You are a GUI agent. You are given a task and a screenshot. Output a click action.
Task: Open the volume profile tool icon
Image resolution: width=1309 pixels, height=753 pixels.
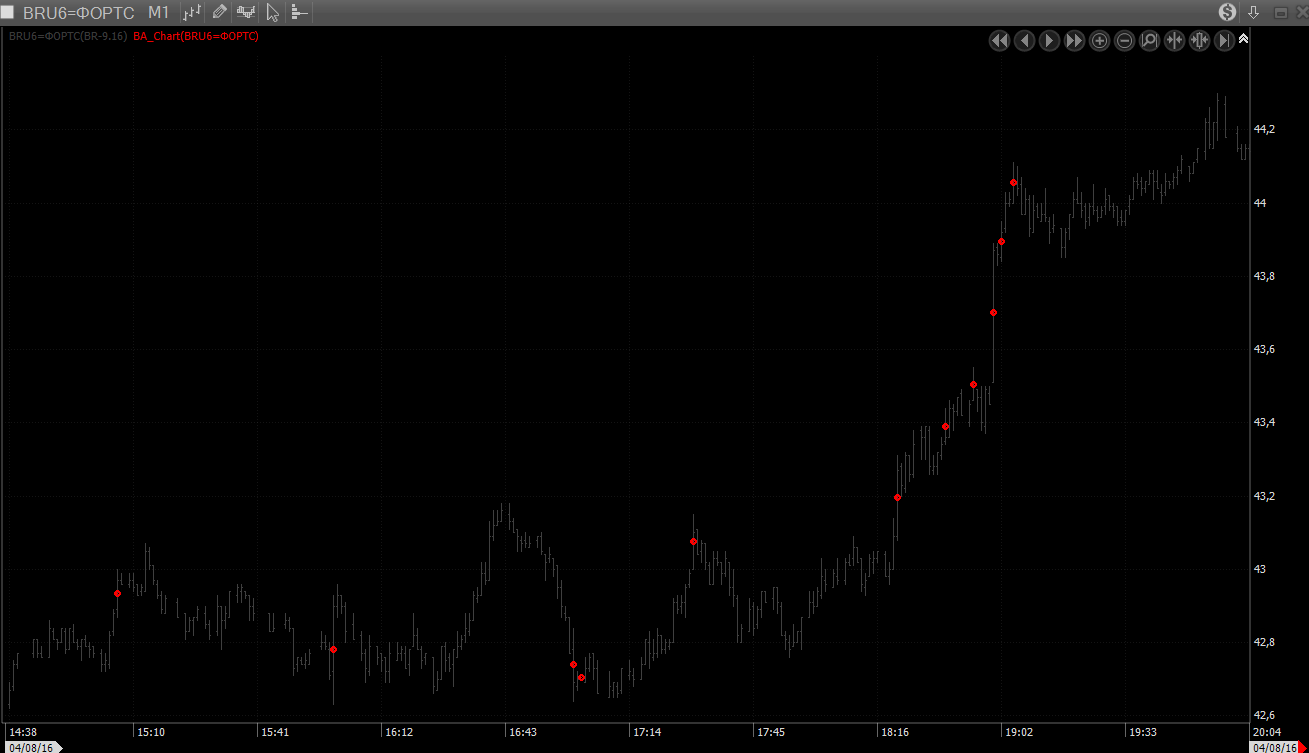click(299, 12)
